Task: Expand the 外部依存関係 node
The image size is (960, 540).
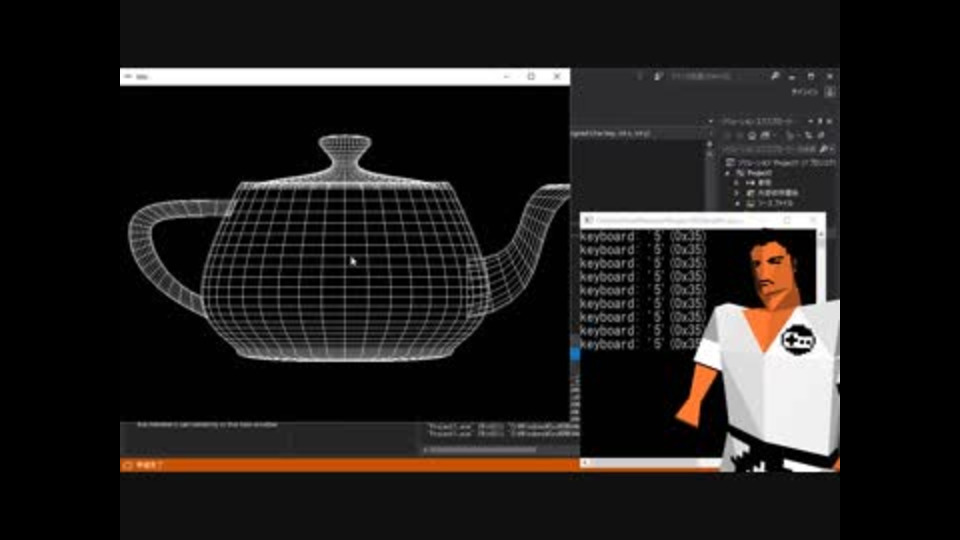Action: [x=737, y=193]
